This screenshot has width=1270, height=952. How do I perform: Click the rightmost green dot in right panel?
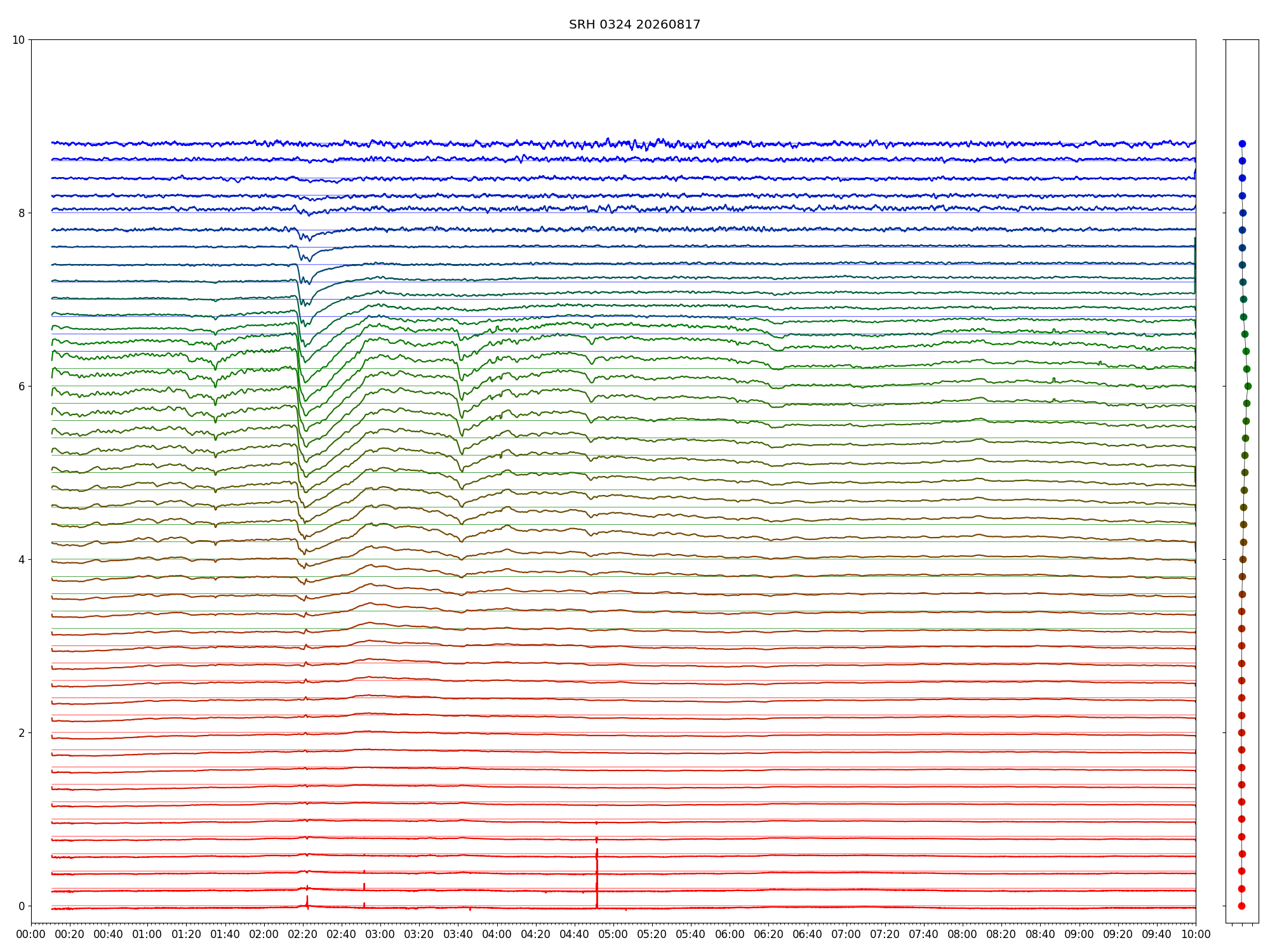[x=1248, y=386]
